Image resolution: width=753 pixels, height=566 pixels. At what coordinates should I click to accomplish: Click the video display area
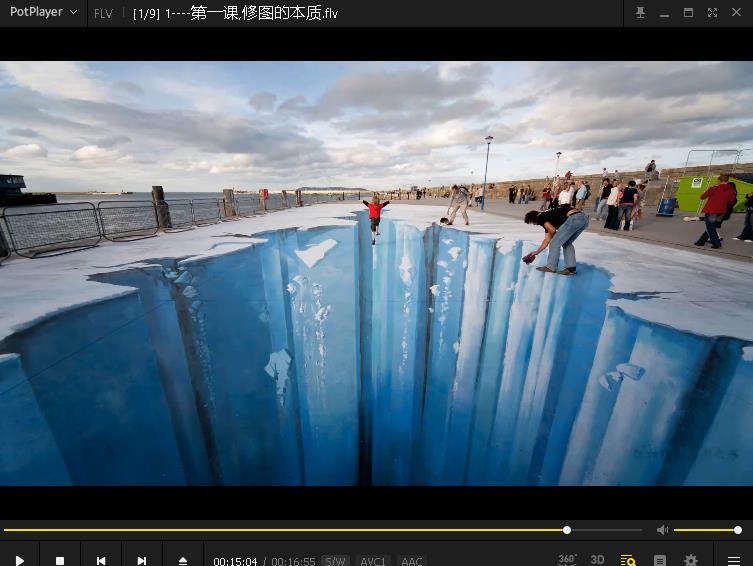[x=376, y=273]
